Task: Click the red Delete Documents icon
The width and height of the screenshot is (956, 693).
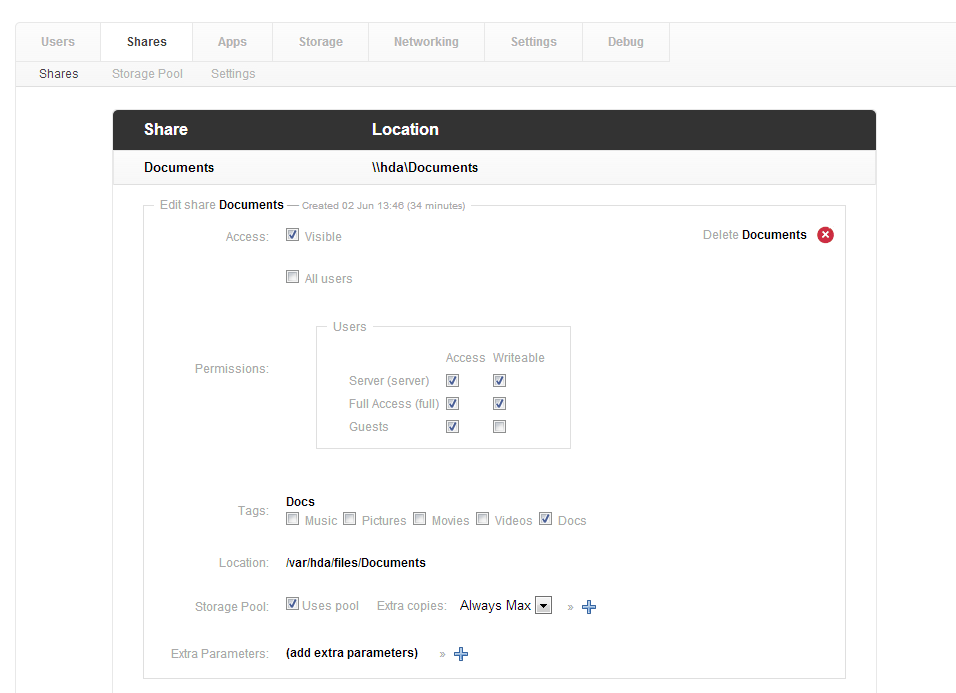Action: (826, 235)
